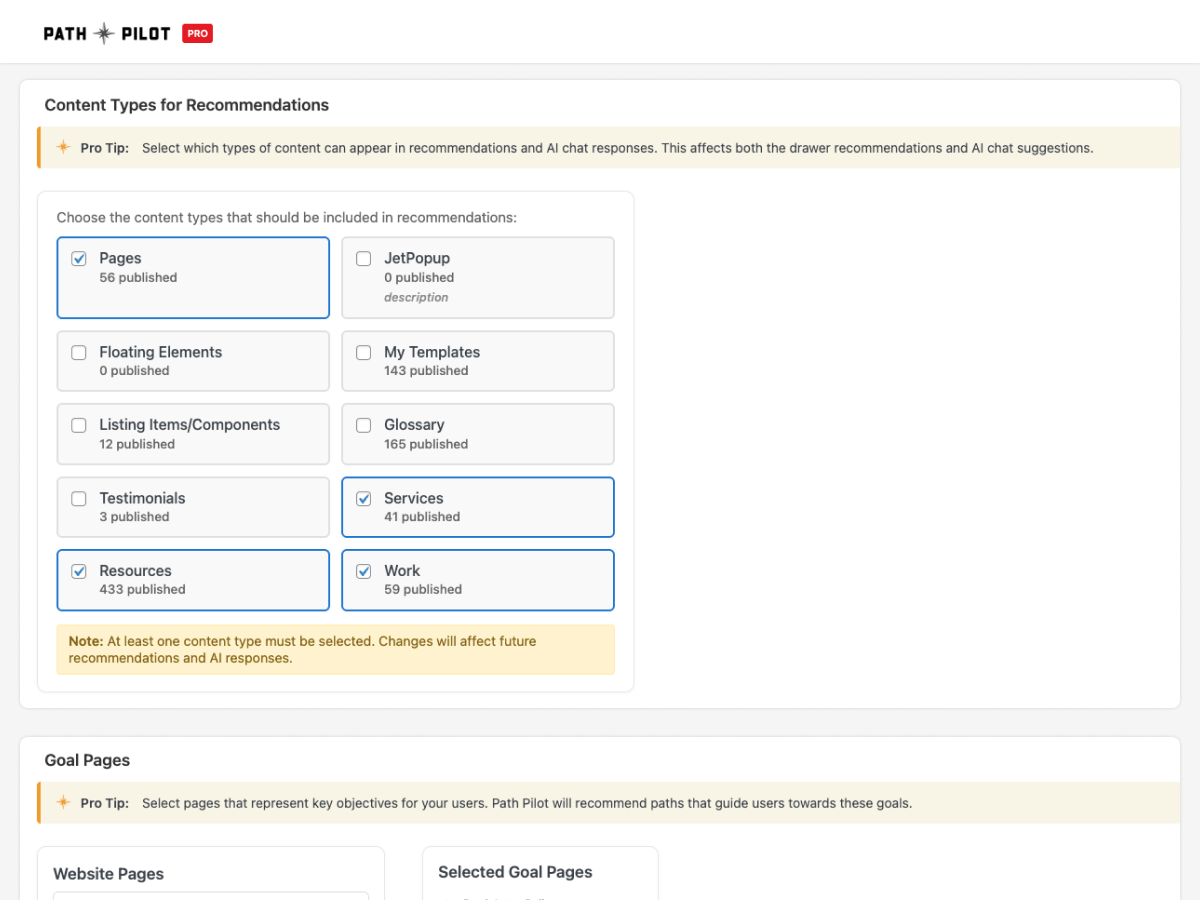1200x900 pixels.
Task: Enable Listing Items/Components checkbox
Action: click(79, 425)
